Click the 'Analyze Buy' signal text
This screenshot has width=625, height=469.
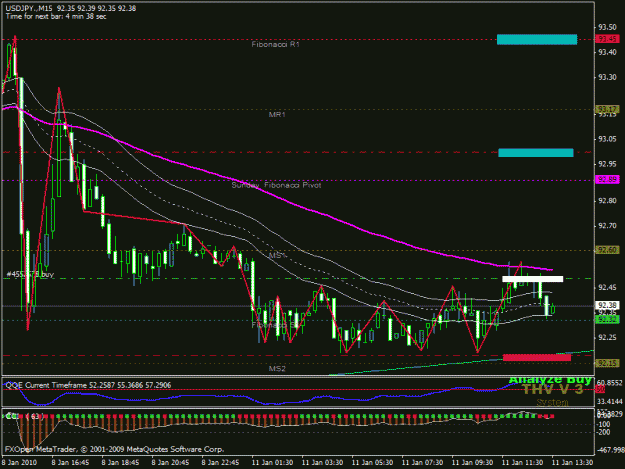[550, 380]
